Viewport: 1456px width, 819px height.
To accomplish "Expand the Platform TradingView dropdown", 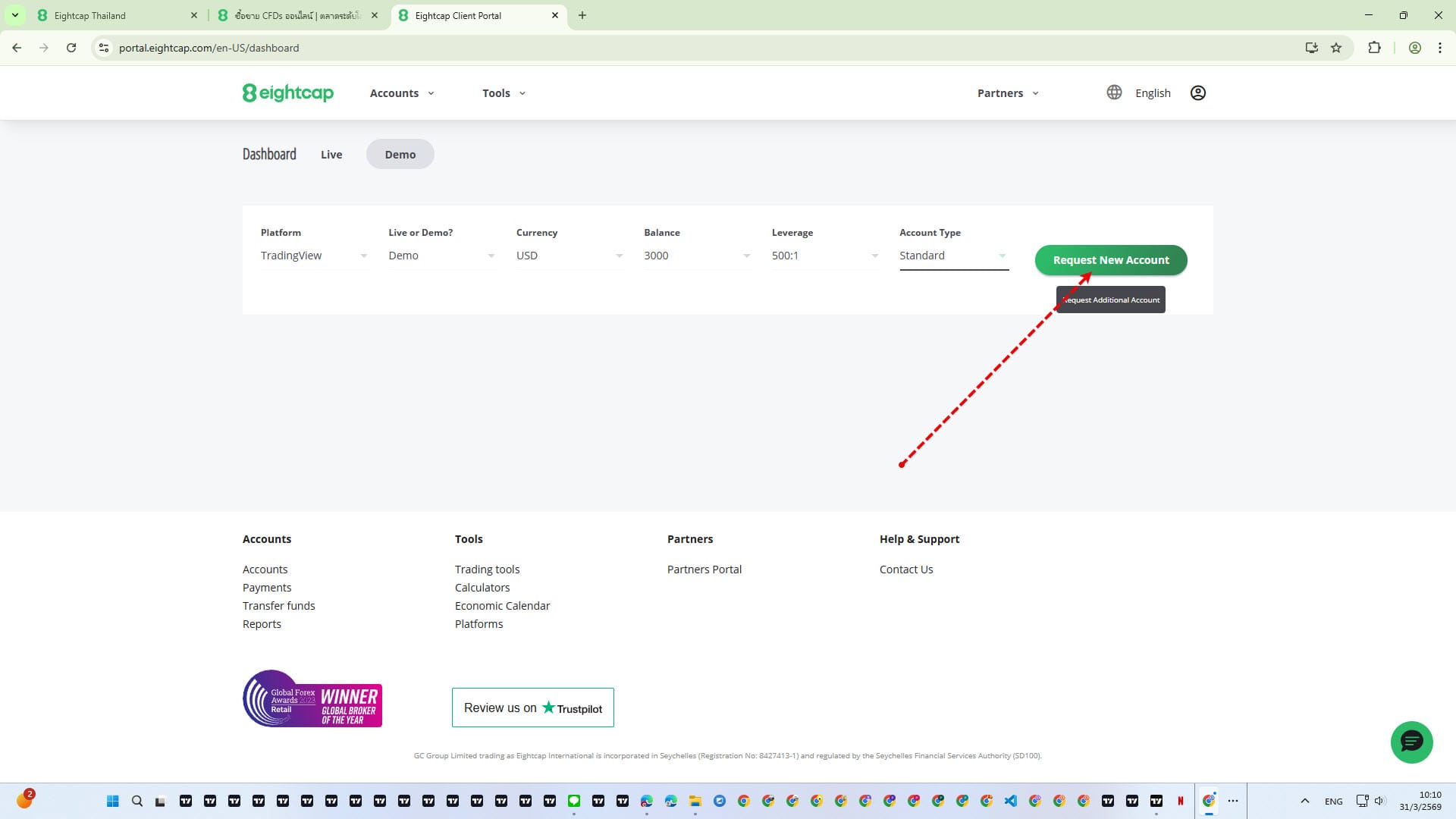I will (314, 256).
